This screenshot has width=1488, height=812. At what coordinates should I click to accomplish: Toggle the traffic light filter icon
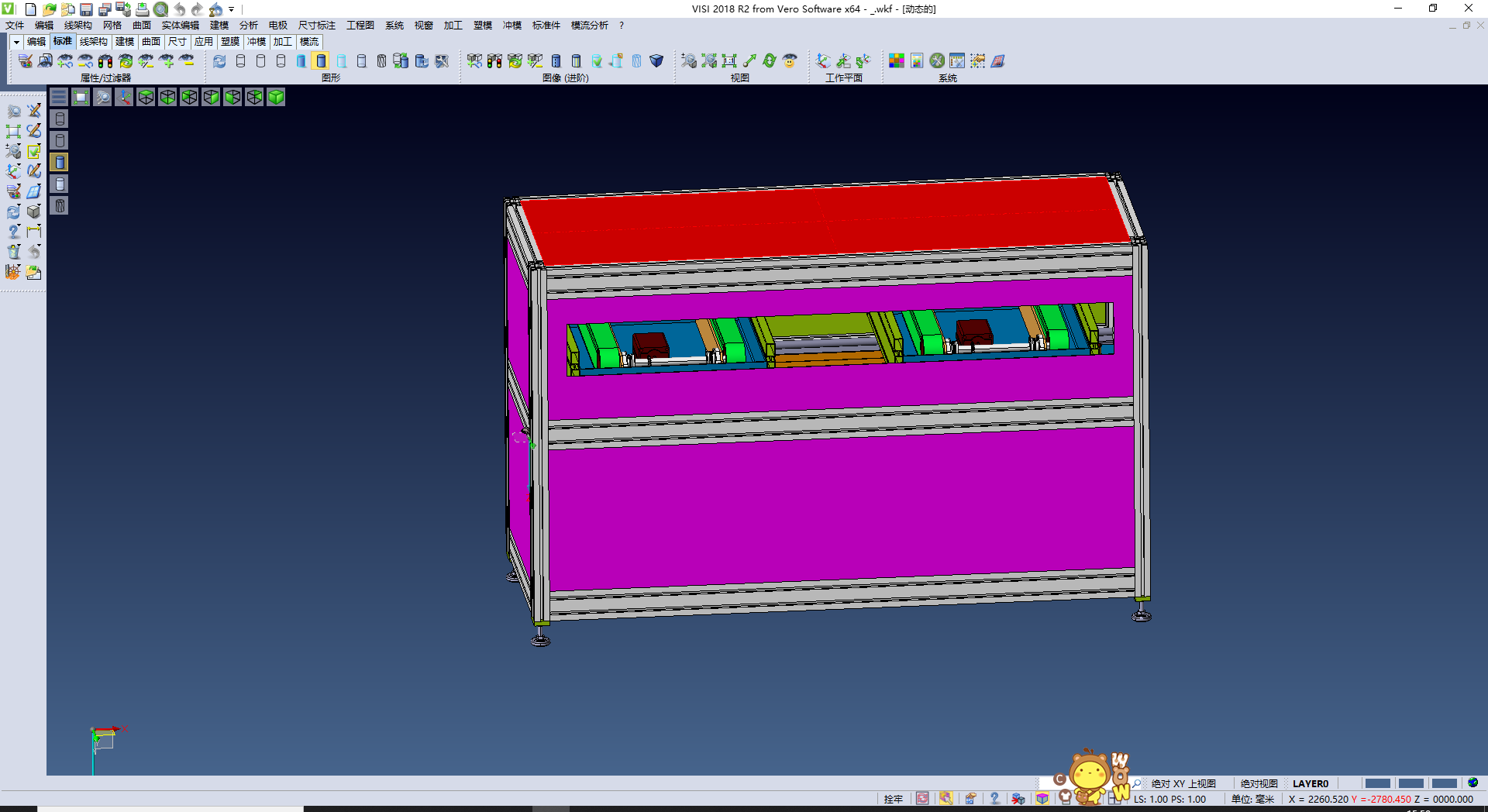tap(105, 61)
